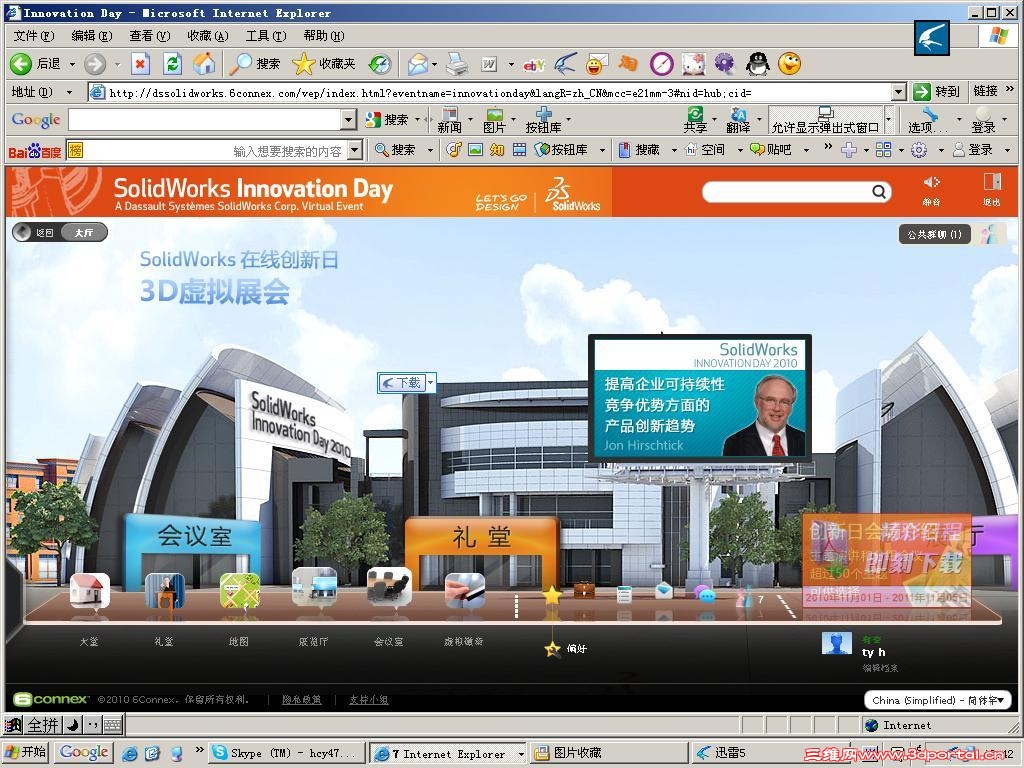The width and height of the screenshot is (1024, 768).
Task: Click into the event header search field
Action: point(787,191)
